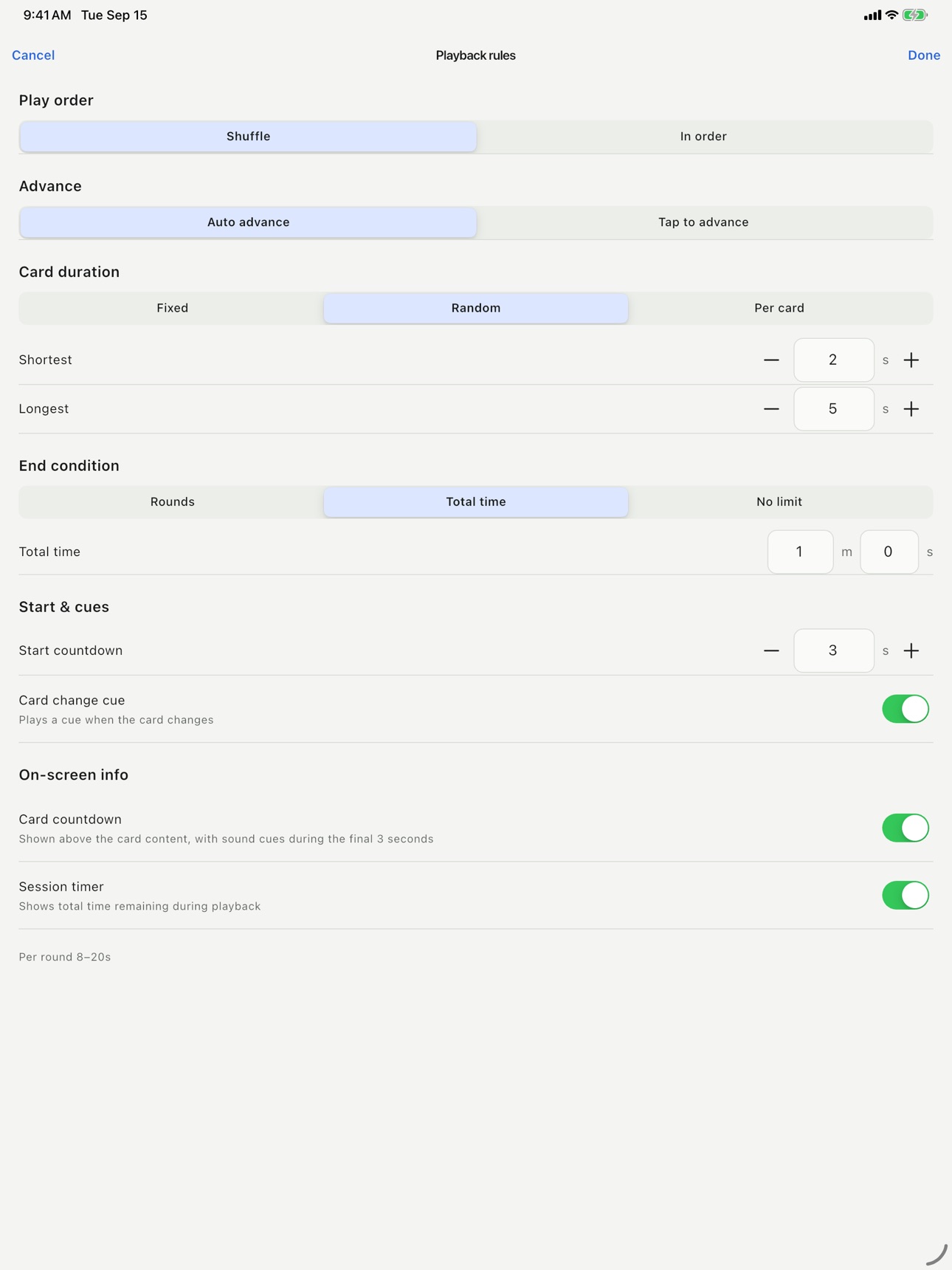Turn off the Session timer switch
The width and height of the screenshot is (952, 1270).
[906, 895]
